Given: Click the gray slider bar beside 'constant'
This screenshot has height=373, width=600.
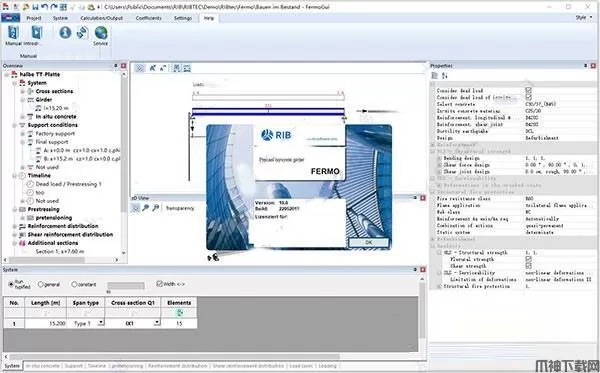Looking at the screenshot, I should coord(126,285).
